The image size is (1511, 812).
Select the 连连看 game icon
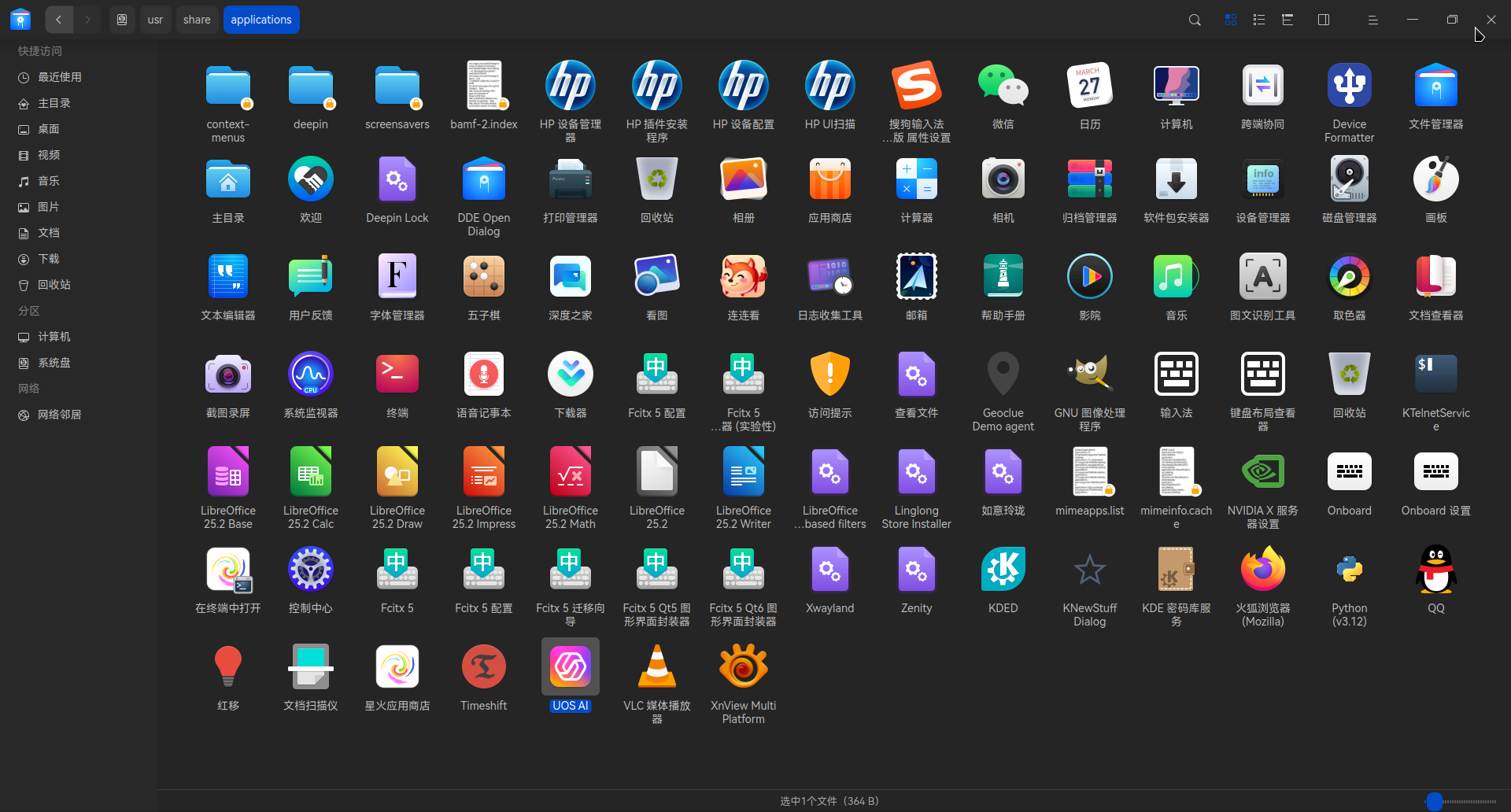tap(743, 276)
